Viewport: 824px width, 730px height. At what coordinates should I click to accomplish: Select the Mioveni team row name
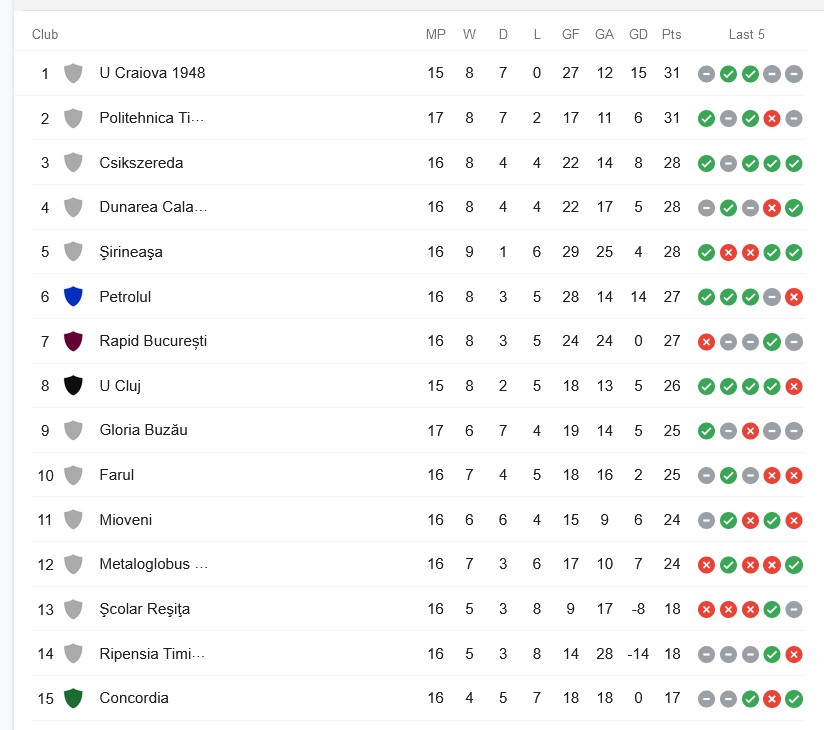pos(126,520)
